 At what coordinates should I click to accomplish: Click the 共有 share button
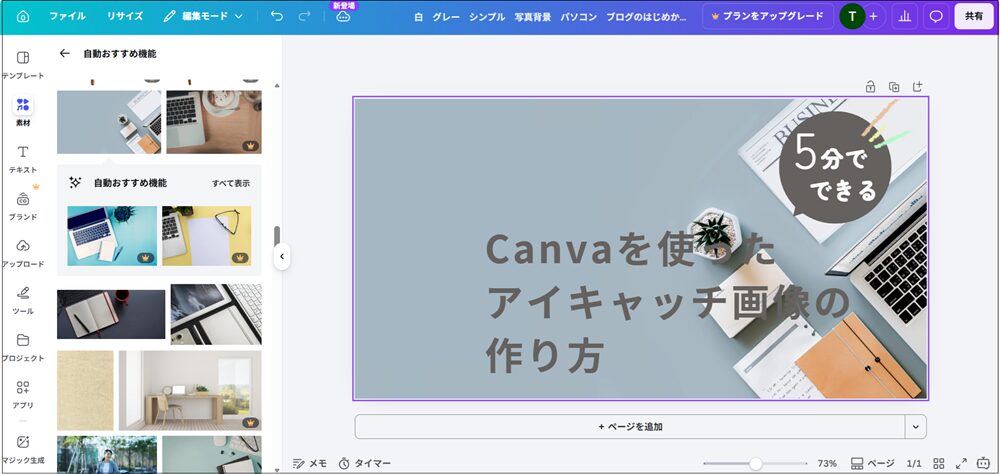974,17
